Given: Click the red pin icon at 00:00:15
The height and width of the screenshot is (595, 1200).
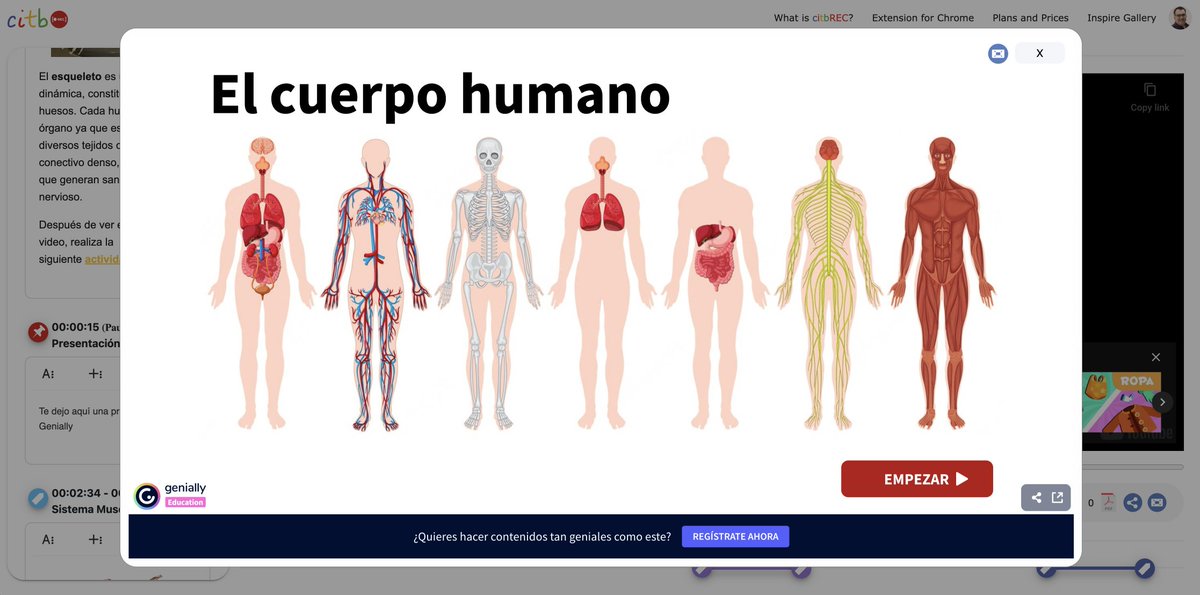Looking at the screenshot, I should click(38, 333).
